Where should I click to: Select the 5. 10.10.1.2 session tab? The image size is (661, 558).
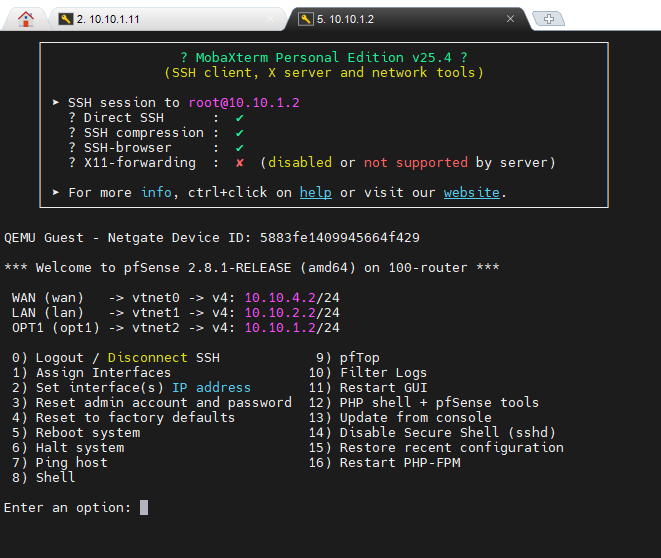point(407,19)
